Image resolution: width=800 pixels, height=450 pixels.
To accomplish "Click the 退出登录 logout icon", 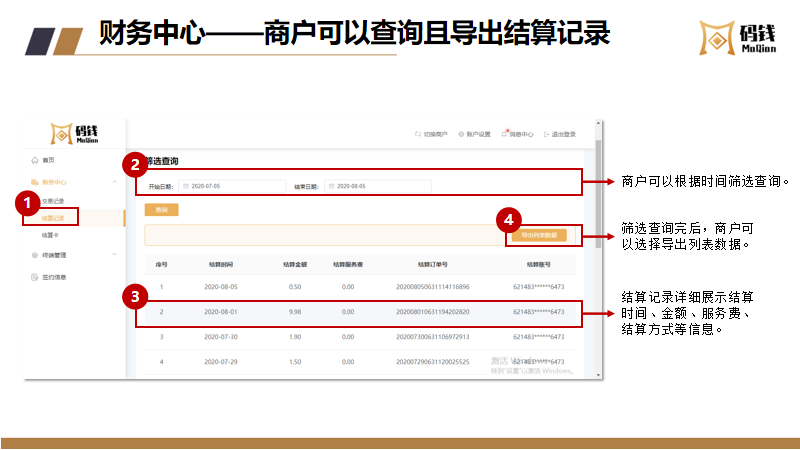I will (x=547, y=133).
